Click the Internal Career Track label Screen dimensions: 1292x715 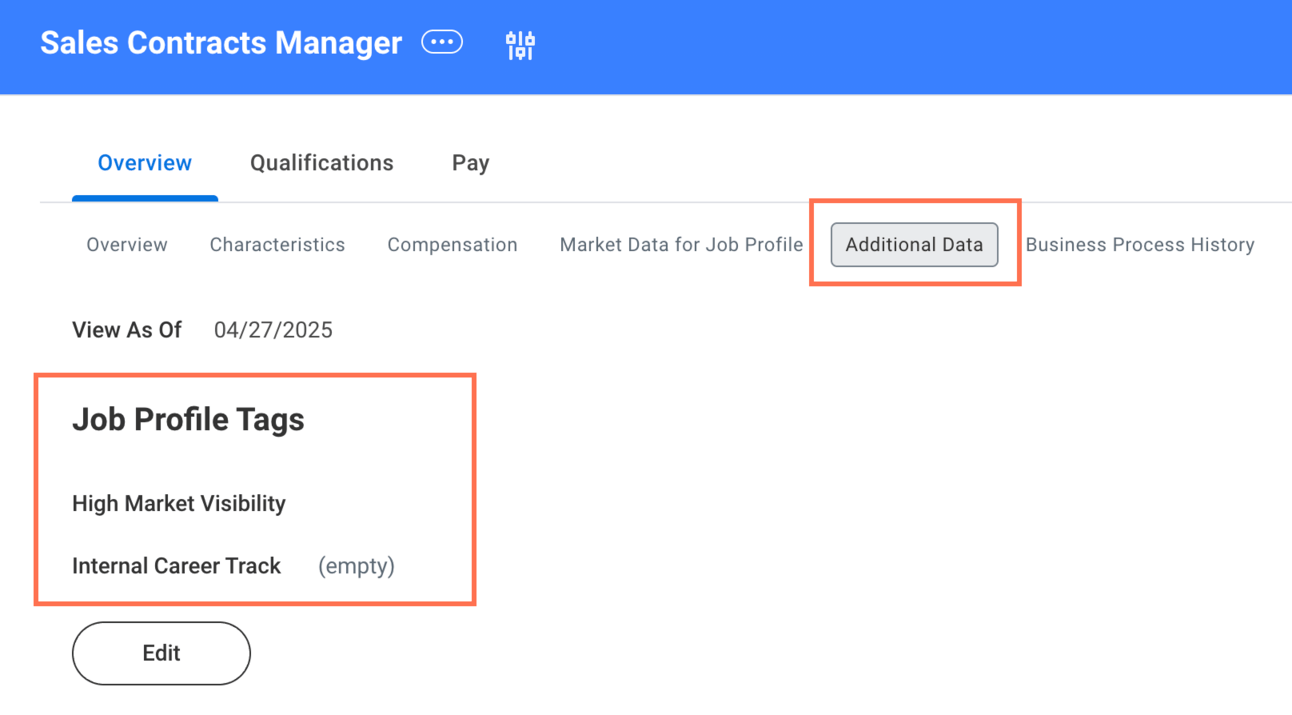click(176, 566)
